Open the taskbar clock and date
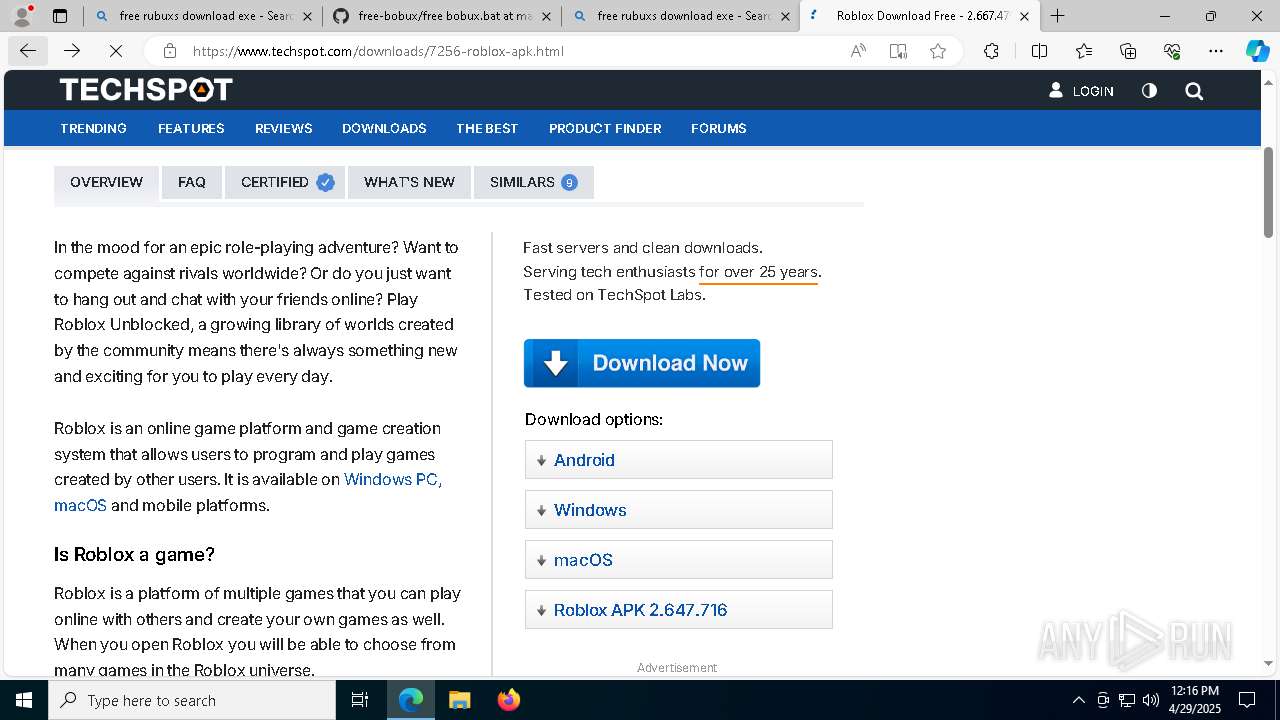1280x720 pixels. pos(1194,700)
